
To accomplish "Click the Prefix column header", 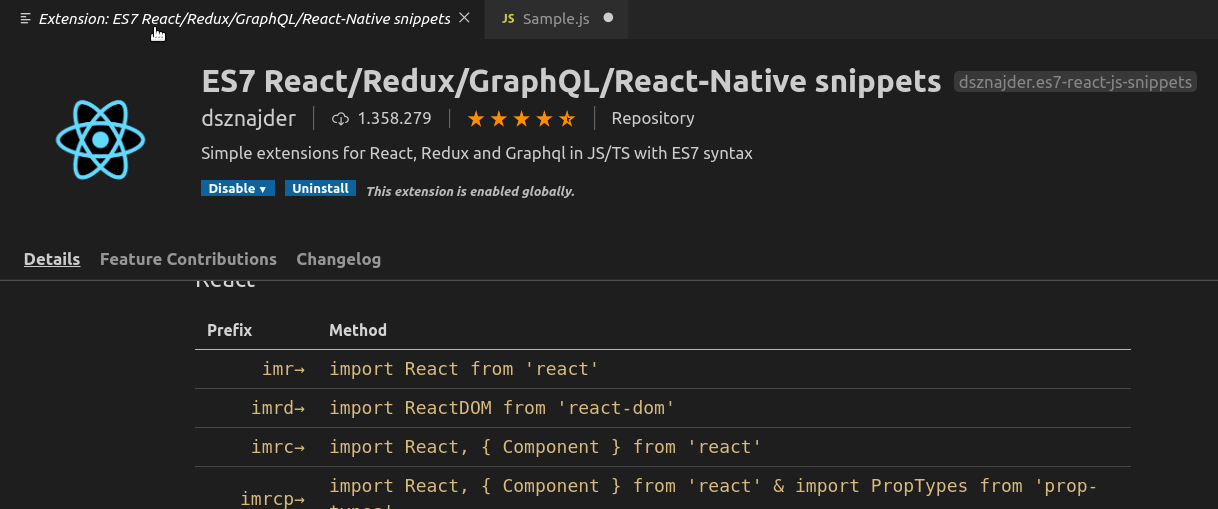I will point(229,330).
